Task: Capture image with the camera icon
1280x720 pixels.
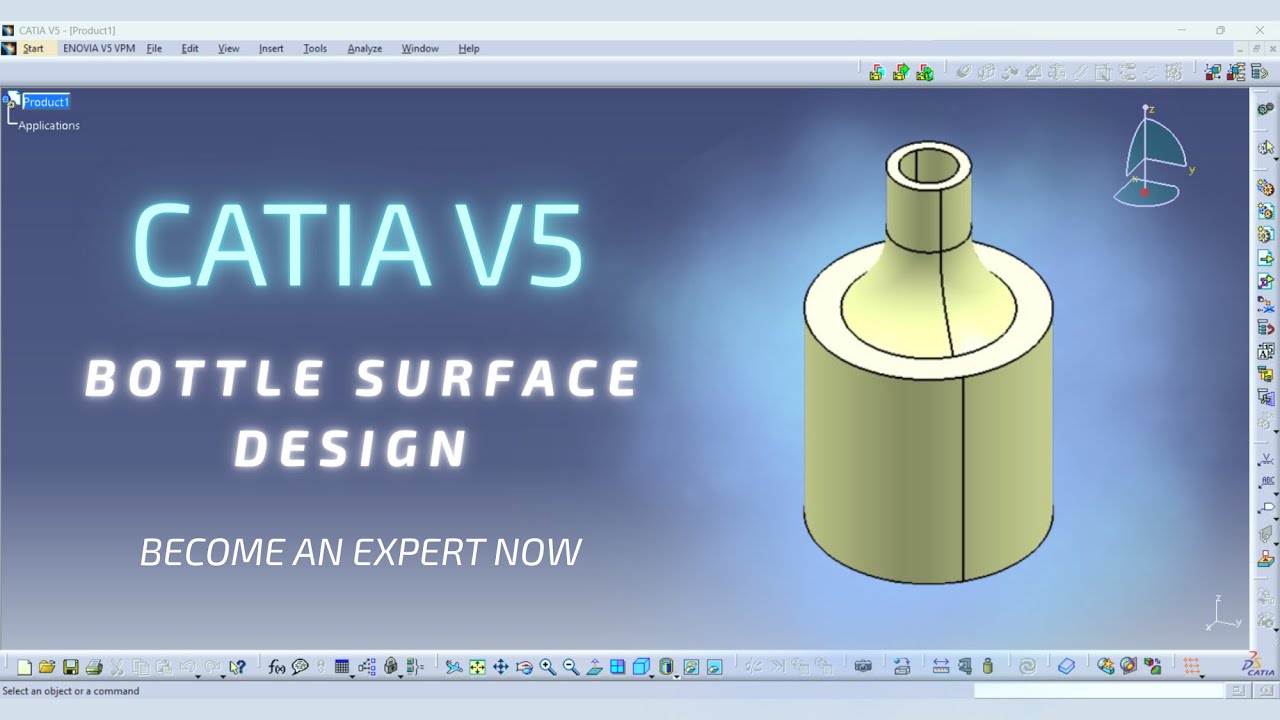Action: click(863, 667)
